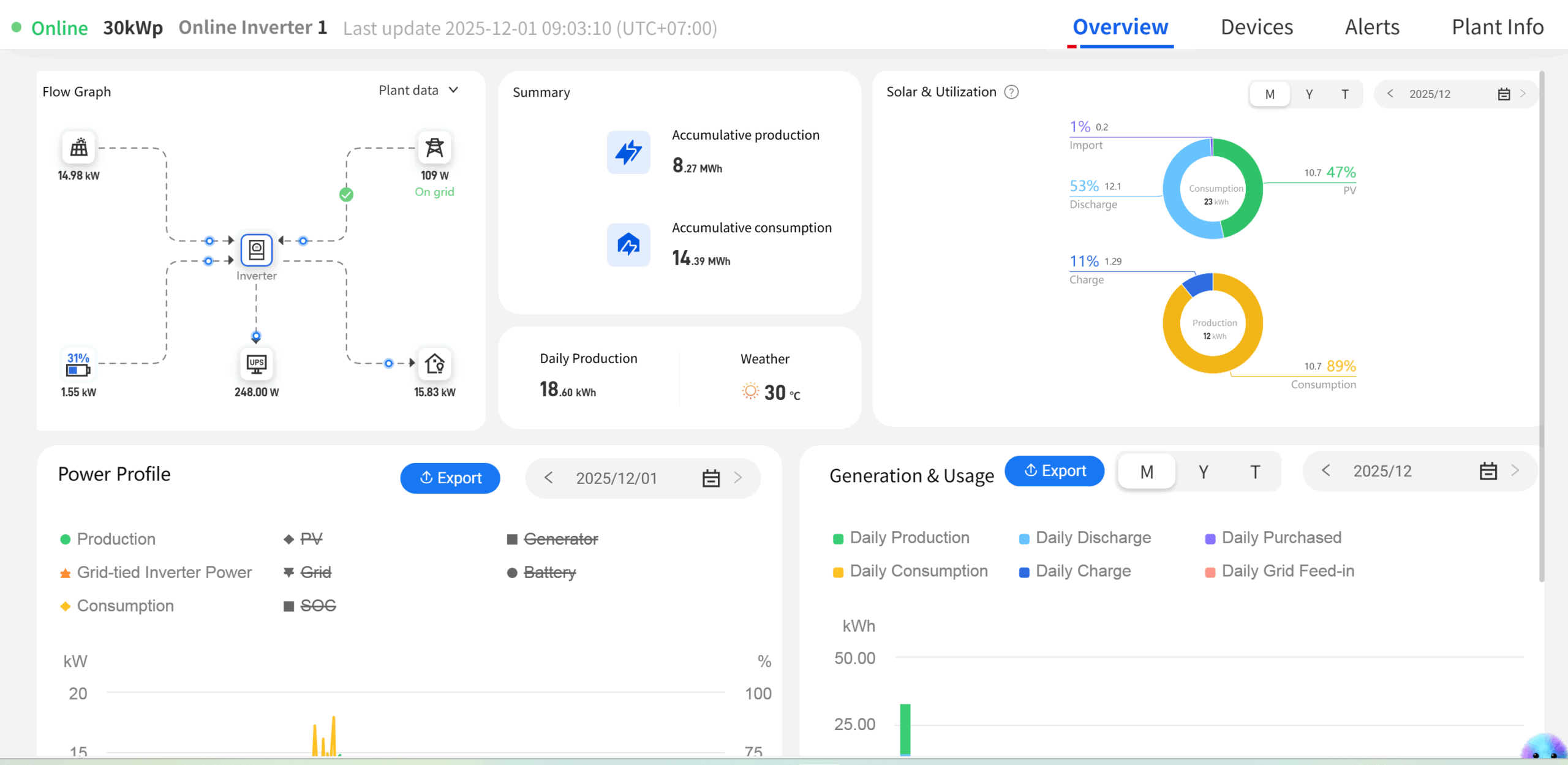Click the battery 31% icon
The height and width of the screenshot is (765, 1568).
click(78, 364)
